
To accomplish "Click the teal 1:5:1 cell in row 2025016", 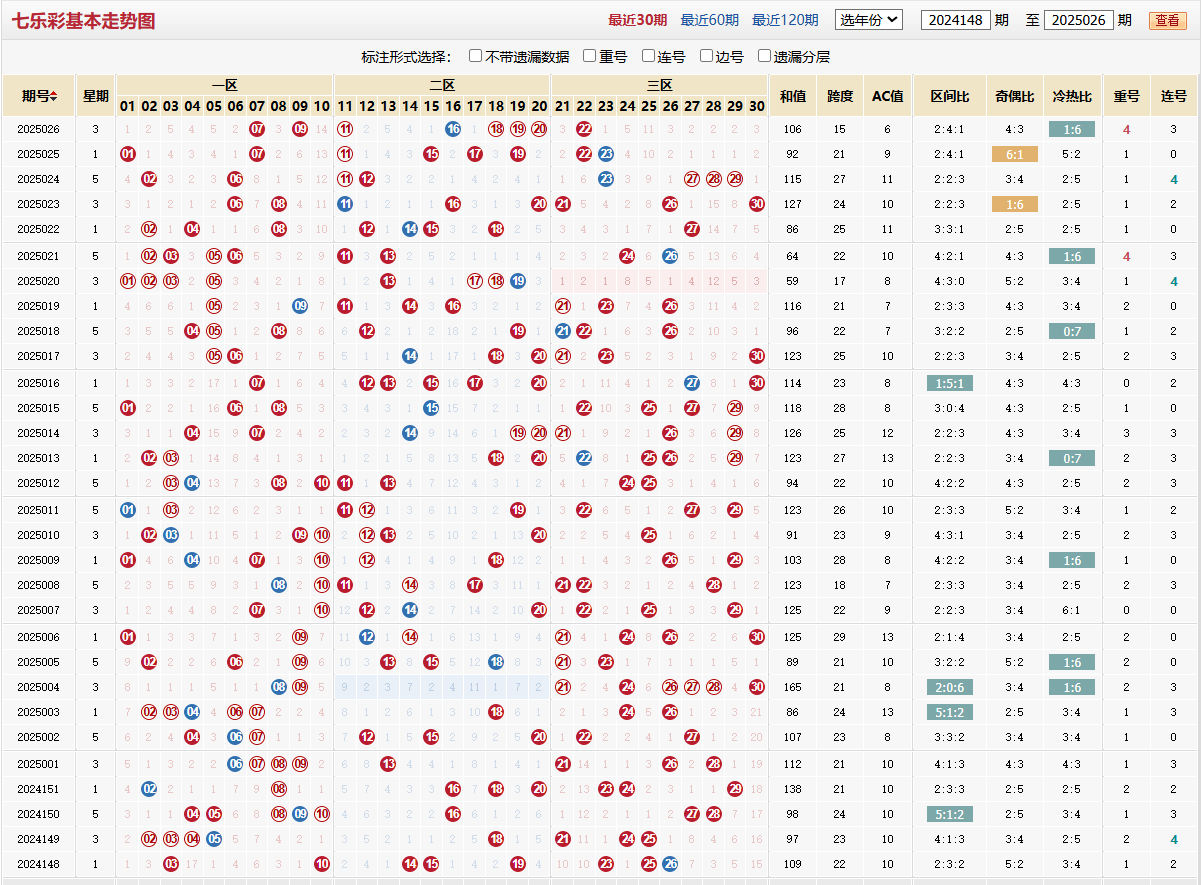I will click(x=949, y=383).
